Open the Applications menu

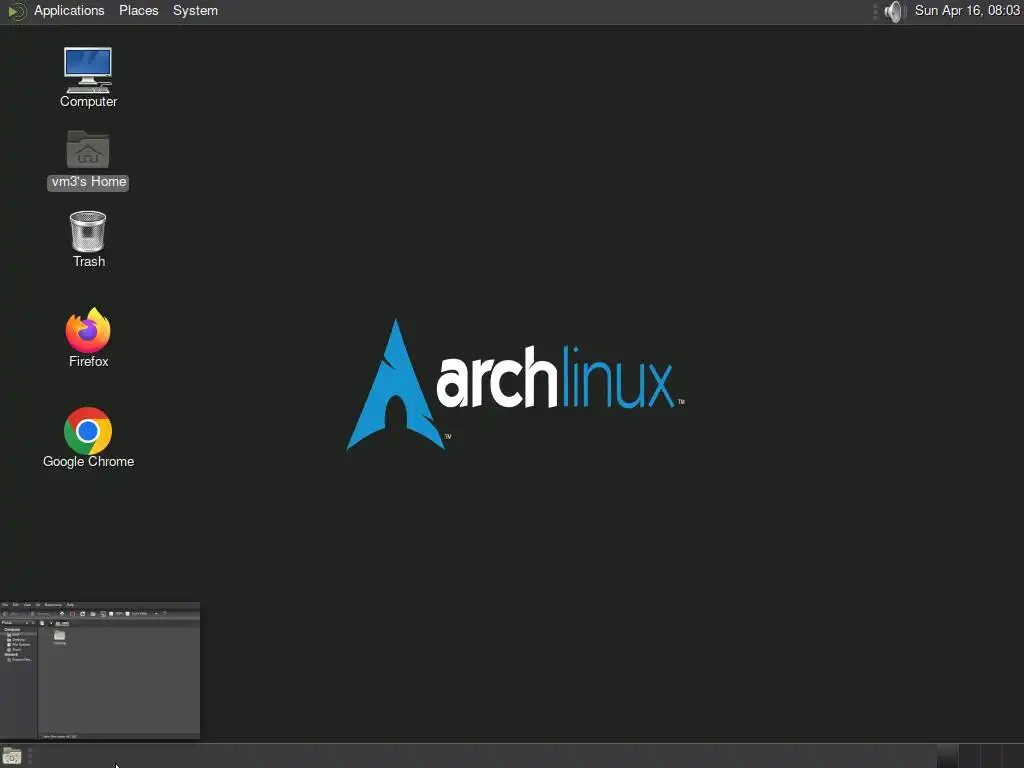pyautogui.click(x=69, y=10)
